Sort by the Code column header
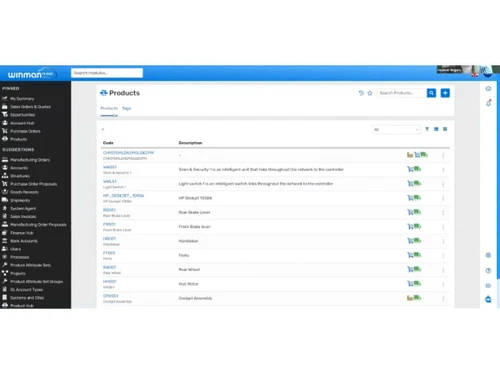 (x=108, y=143)
